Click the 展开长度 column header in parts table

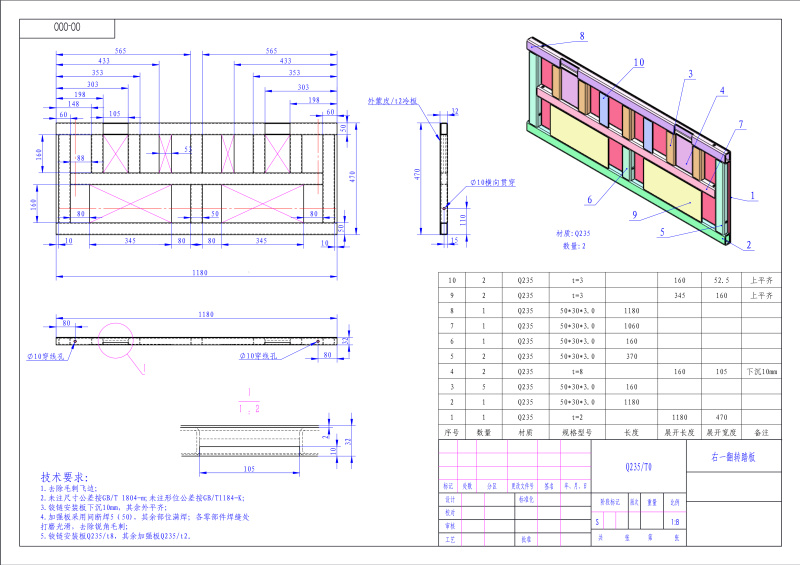point(679,433)
